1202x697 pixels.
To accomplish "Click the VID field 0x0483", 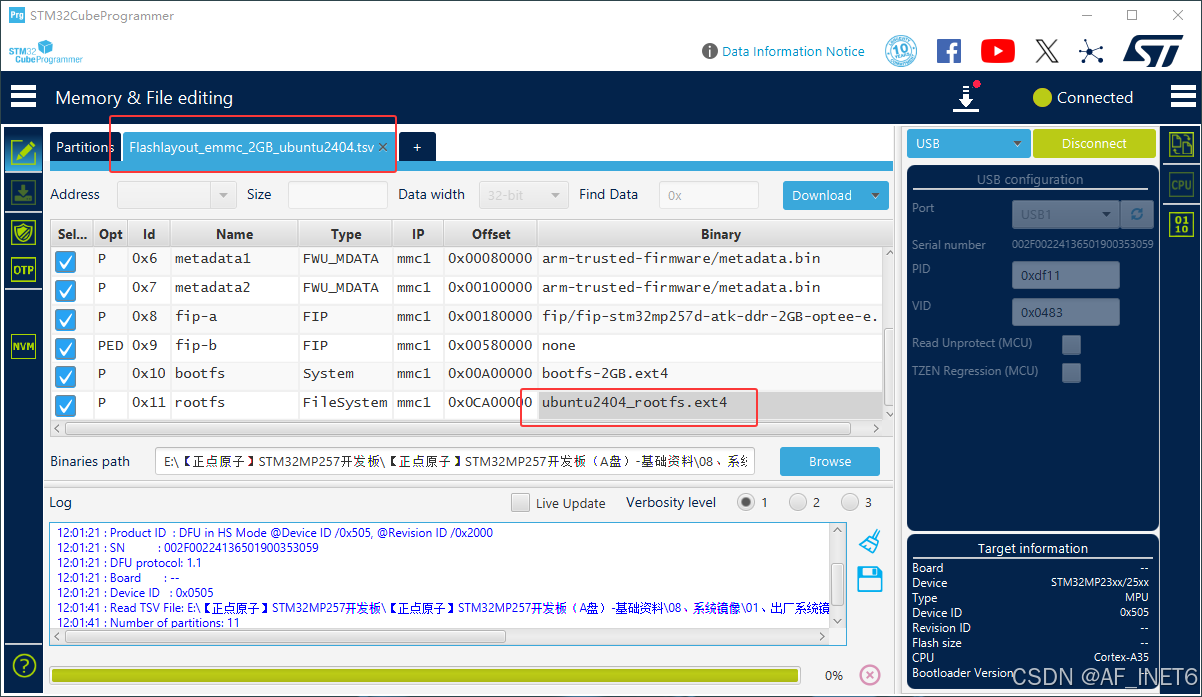I will (1066, 312).
